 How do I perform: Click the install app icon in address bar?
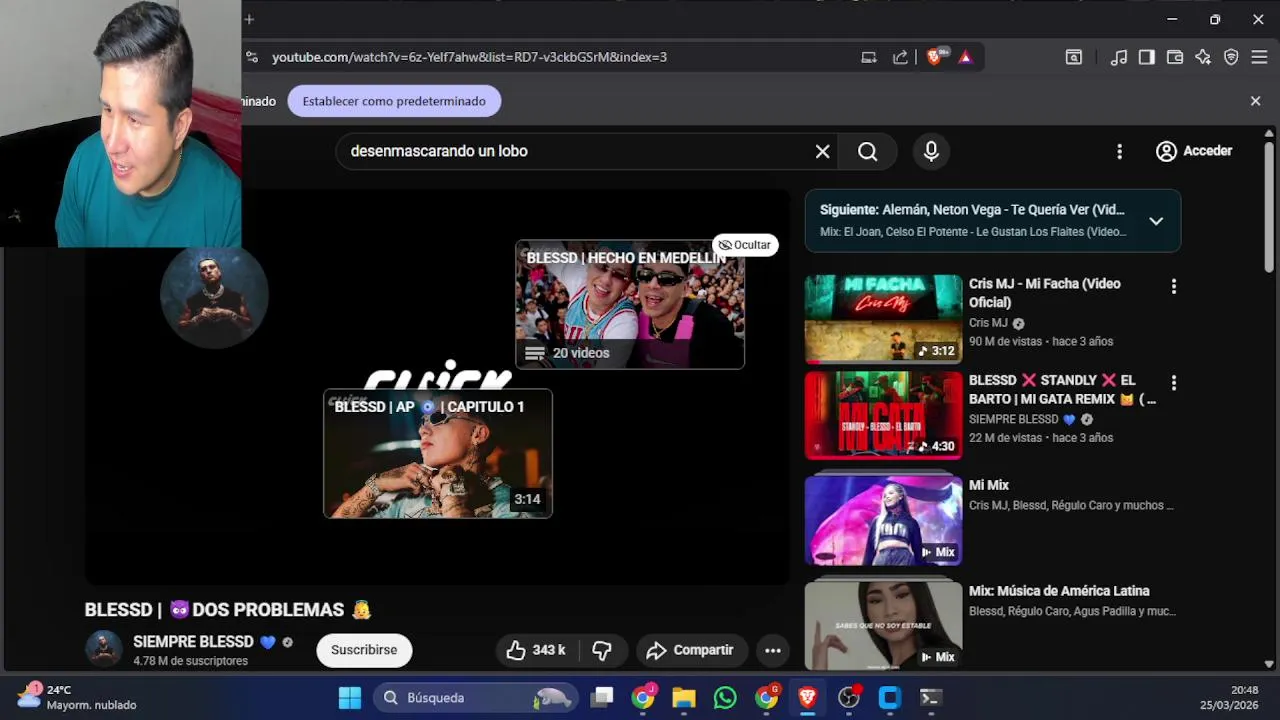(x=869, y=57)
